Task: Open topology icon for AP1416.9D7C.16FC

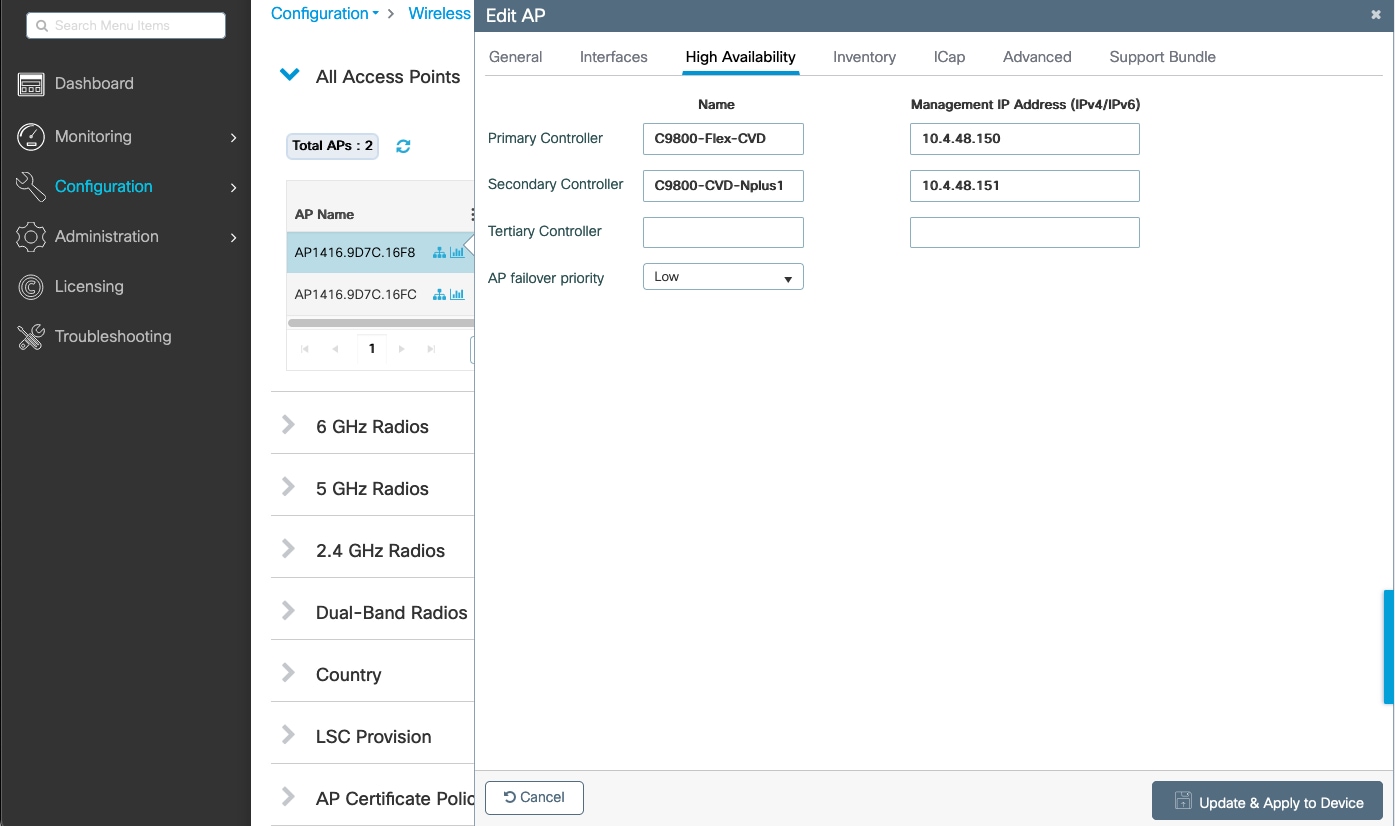Action: pyautogui.click(x=439, y=295)
